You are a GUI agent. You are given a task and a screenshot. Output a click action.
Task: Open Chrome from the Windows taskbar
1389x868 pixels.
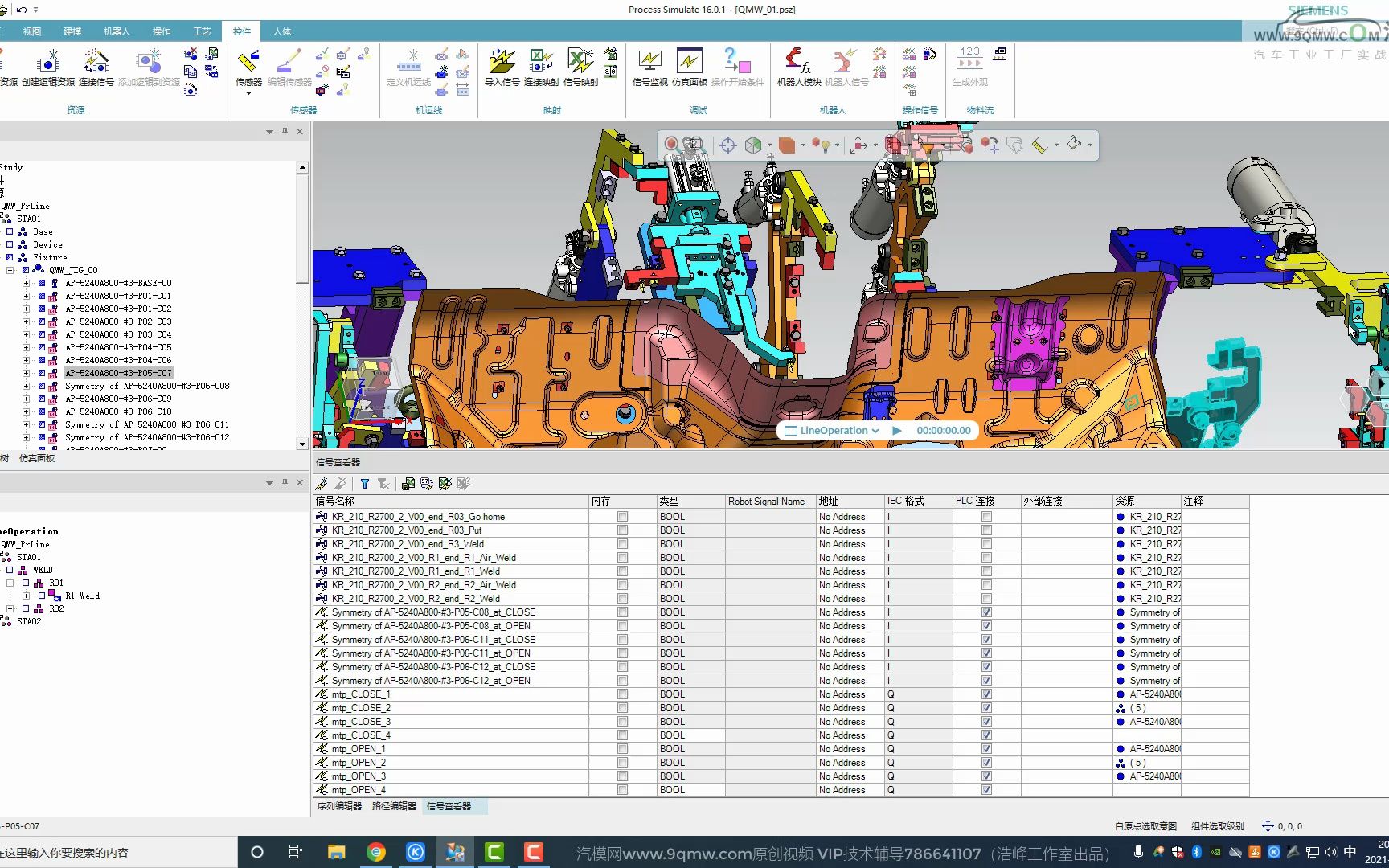[375, 852]
